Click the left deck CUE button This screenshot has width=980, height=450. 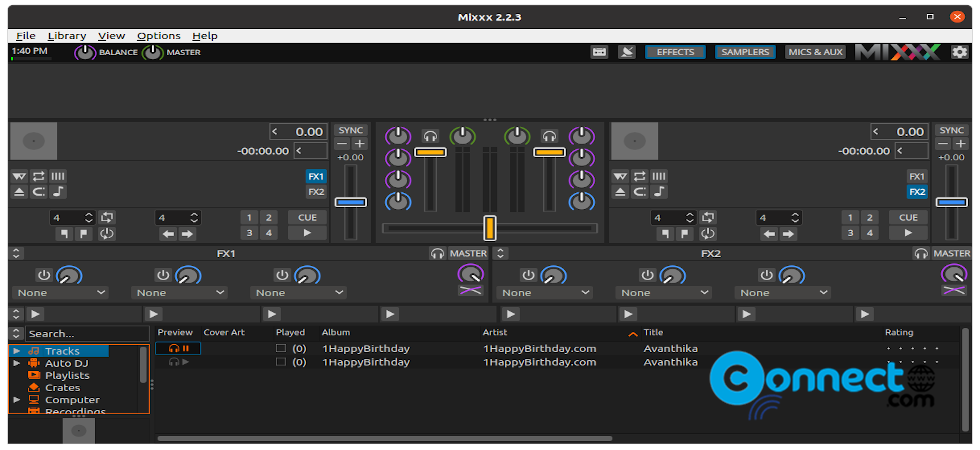tap(308, 218)
